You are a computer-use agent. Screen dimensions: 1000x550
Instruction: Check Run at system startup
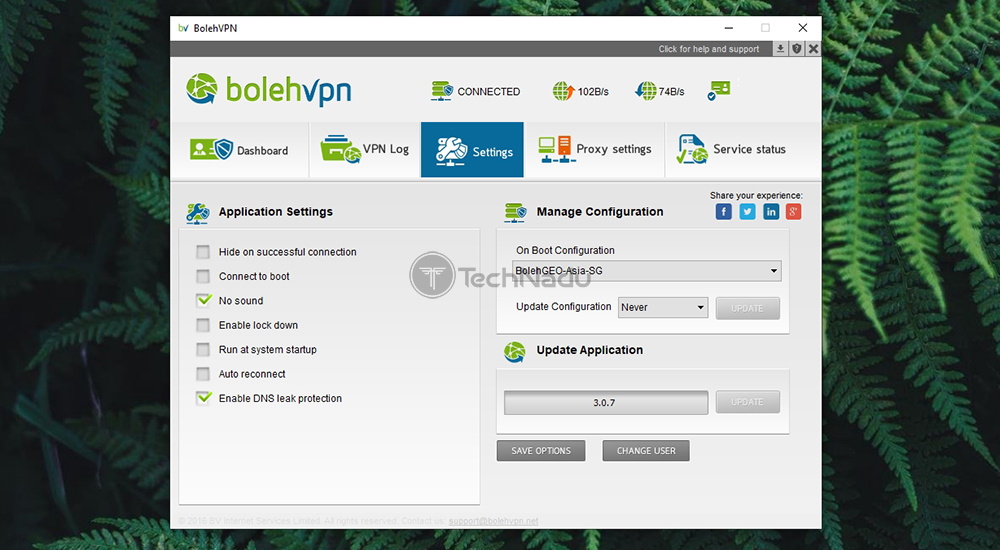pos(203,350)
